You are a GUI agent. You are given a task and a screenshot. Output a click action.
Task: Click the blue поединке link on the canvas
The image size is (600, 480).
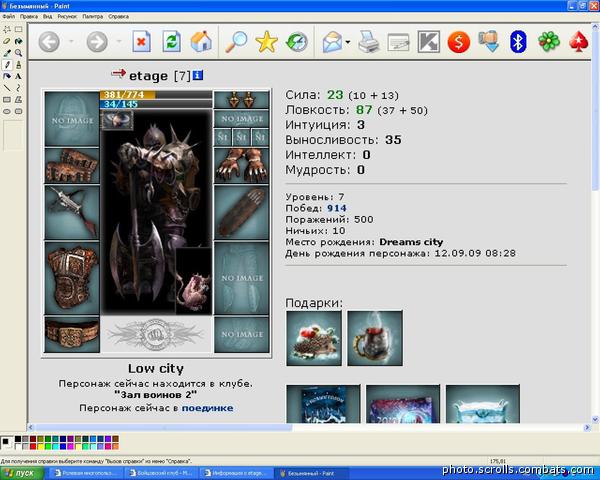point(207,408)
